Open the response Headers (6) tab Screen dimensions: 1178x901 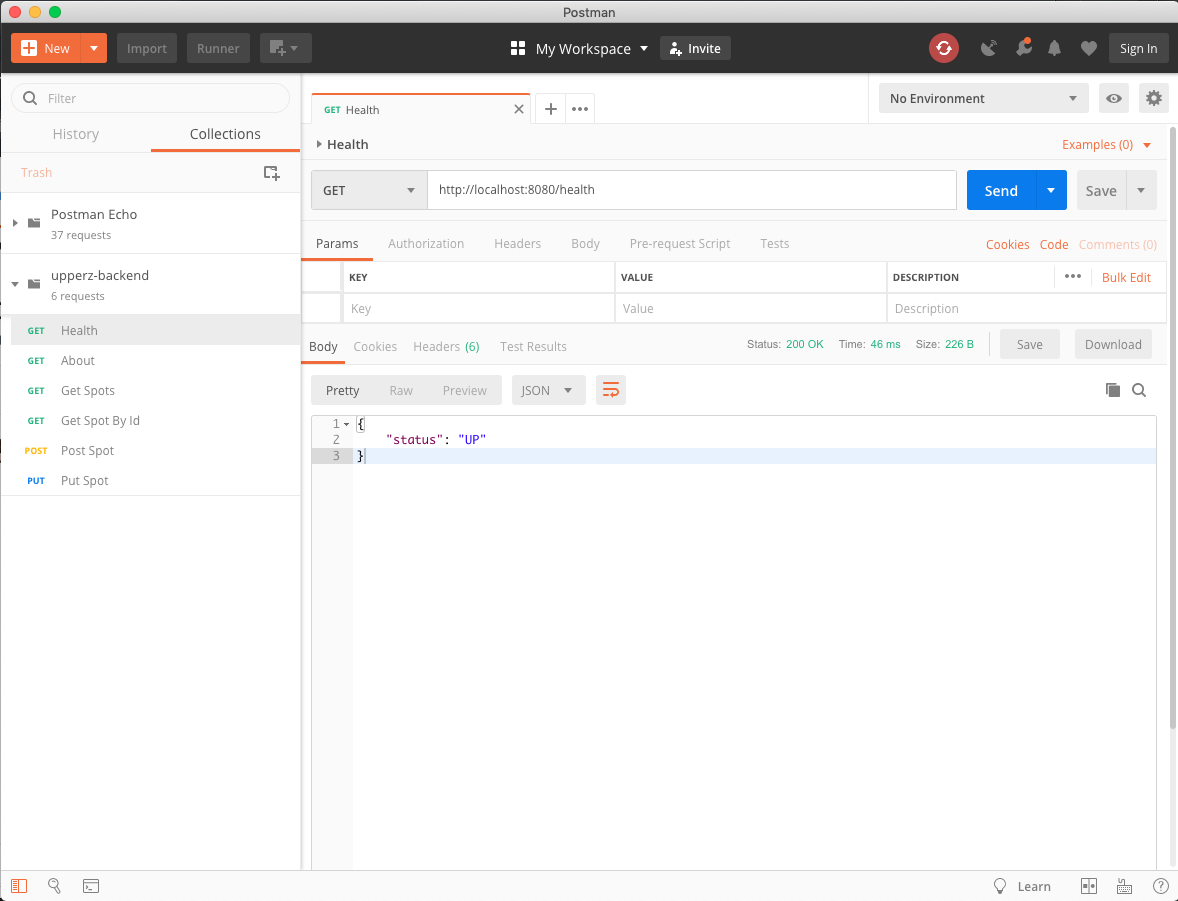click(446, 346)
